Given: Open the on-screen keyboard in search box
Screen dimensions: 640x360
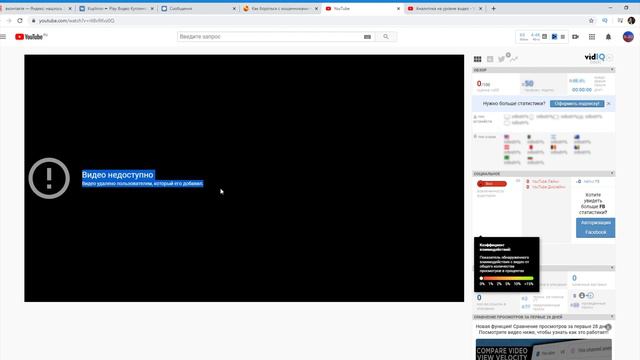Looking at the screenshot, I should pyautogui.click(x=367, y=37).
